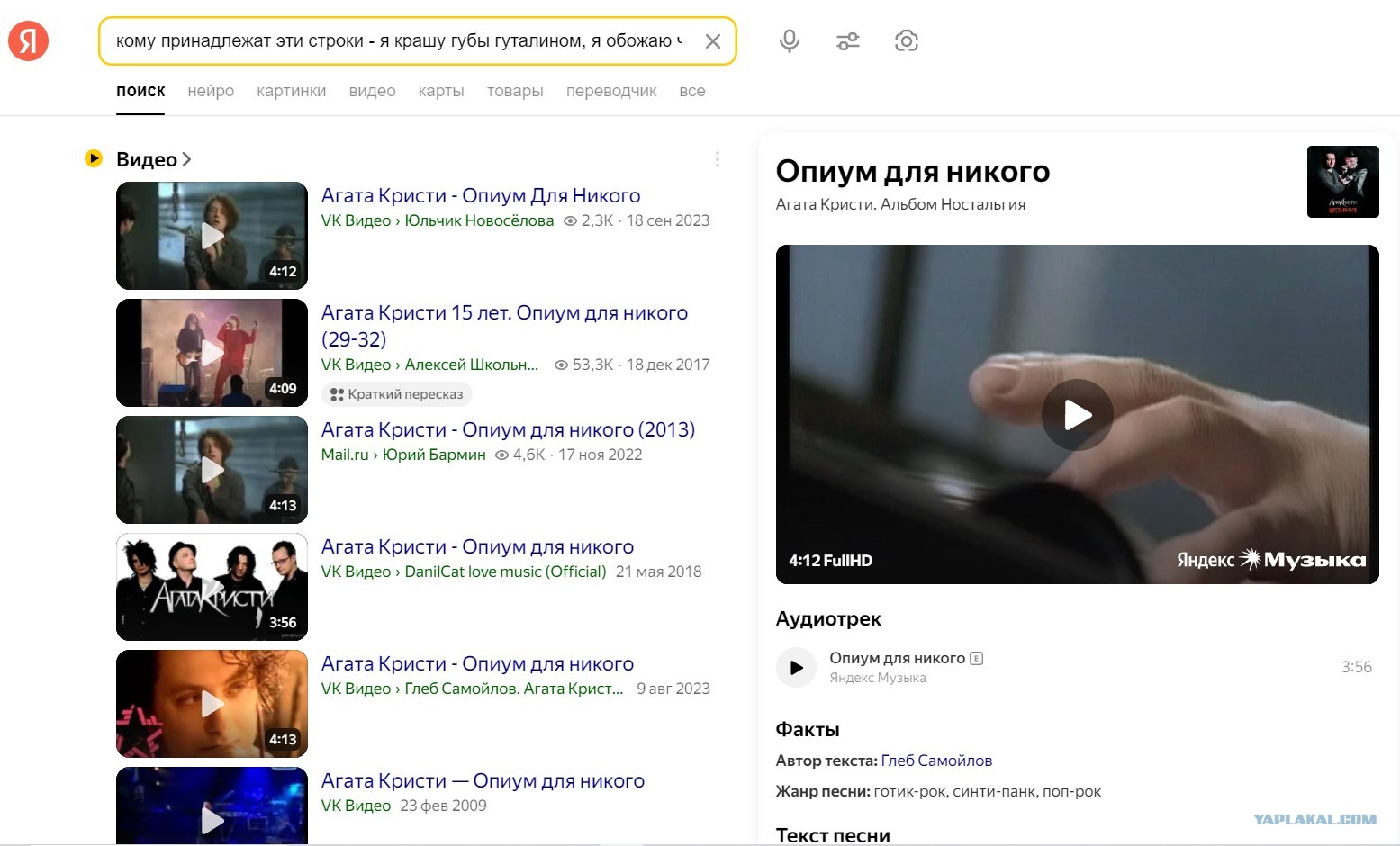
Task: Play the 4:09 concert video thumbnail
Action: click(x=212, y=353)
